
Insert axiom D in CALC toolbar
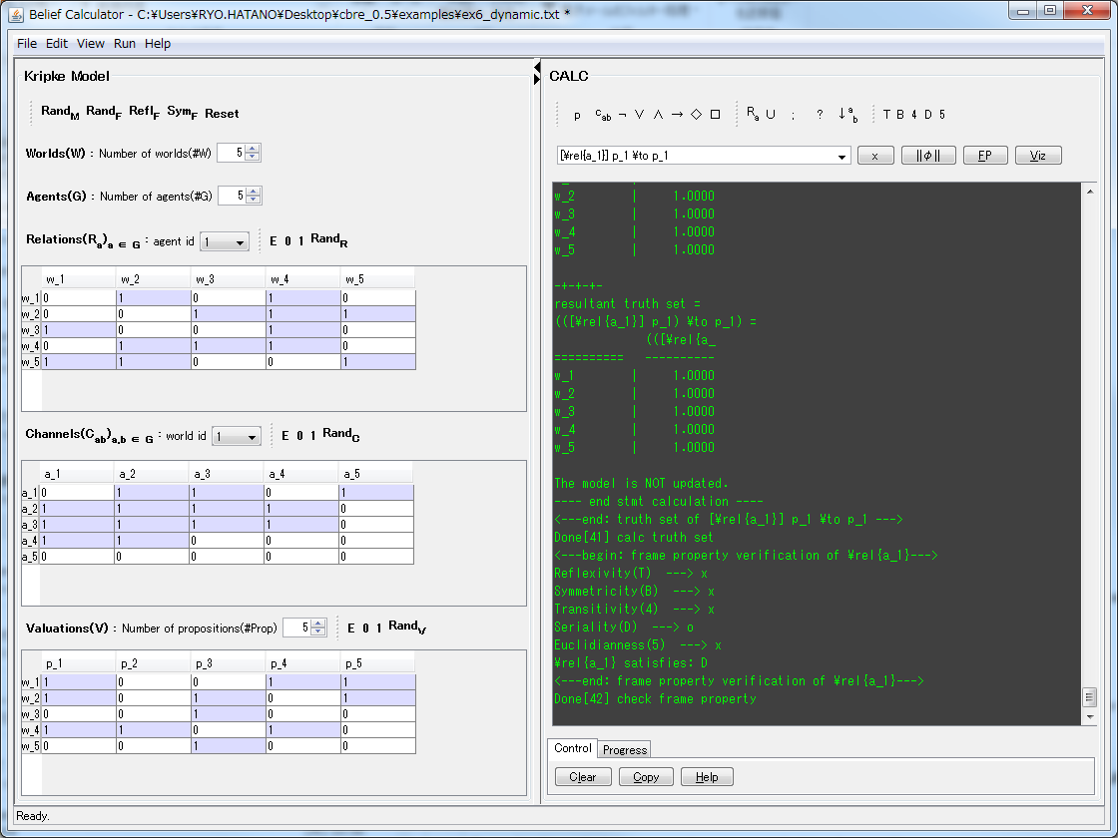928,115
